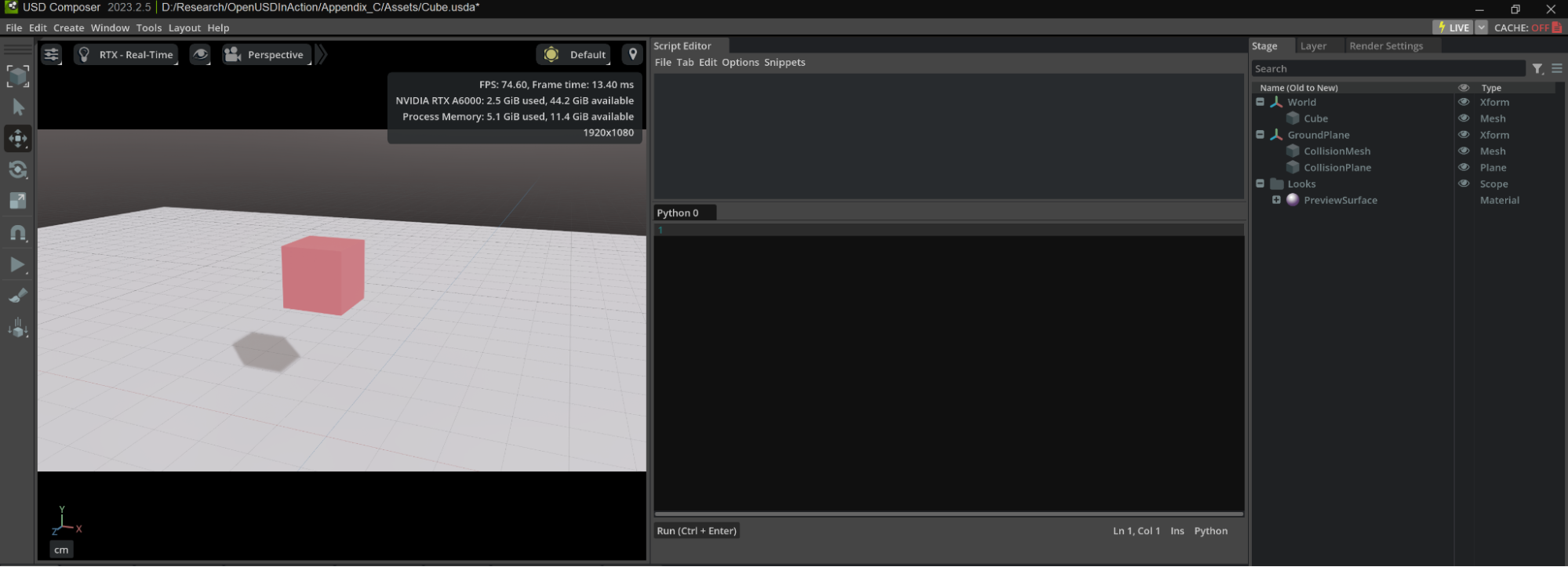Expand the PreviewSurface material node
This screenshot has height=567, width=1568.
click(1276, 200)
